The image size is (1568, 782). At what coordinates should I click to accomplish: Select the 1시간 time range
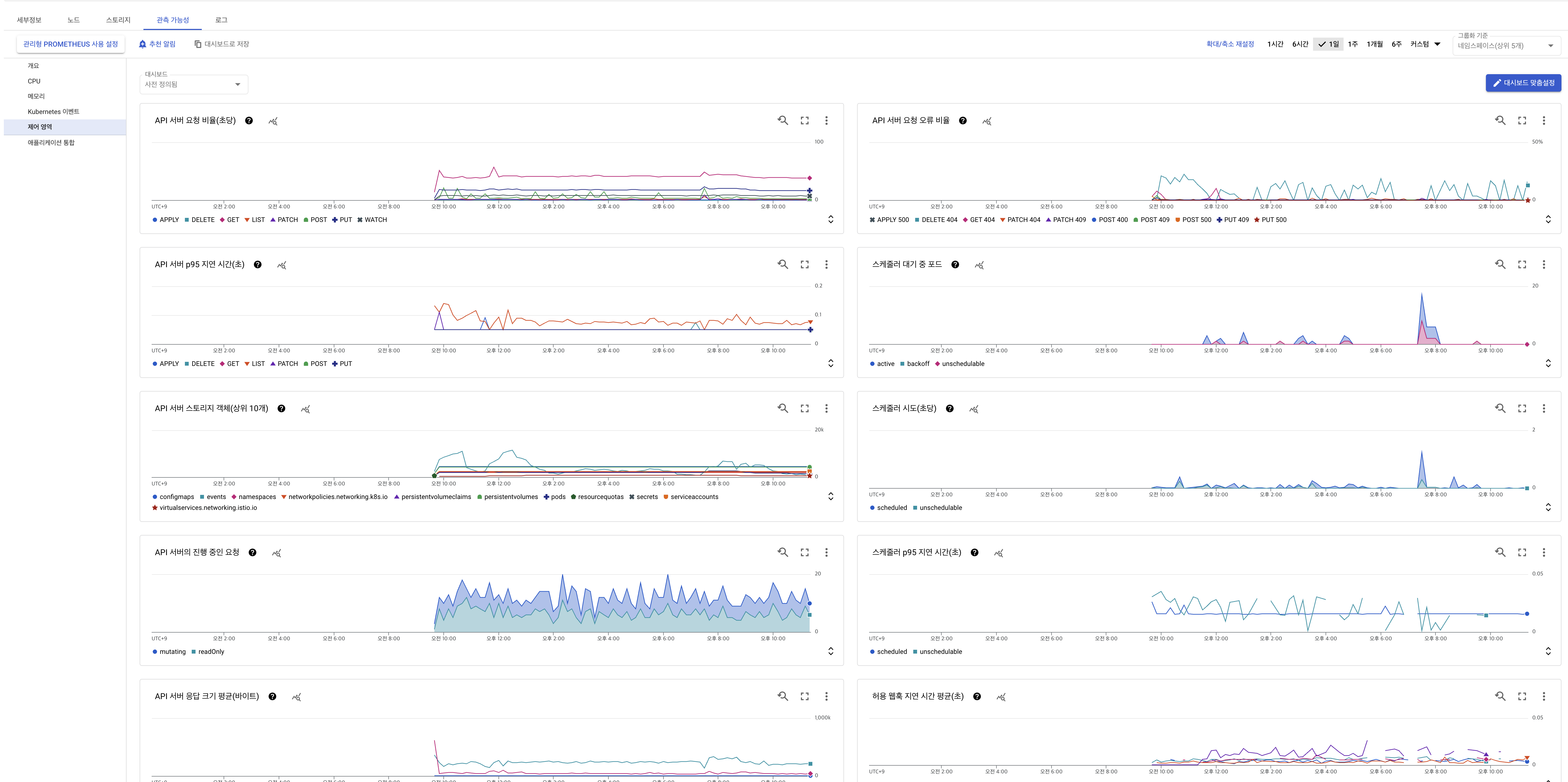1275,44
